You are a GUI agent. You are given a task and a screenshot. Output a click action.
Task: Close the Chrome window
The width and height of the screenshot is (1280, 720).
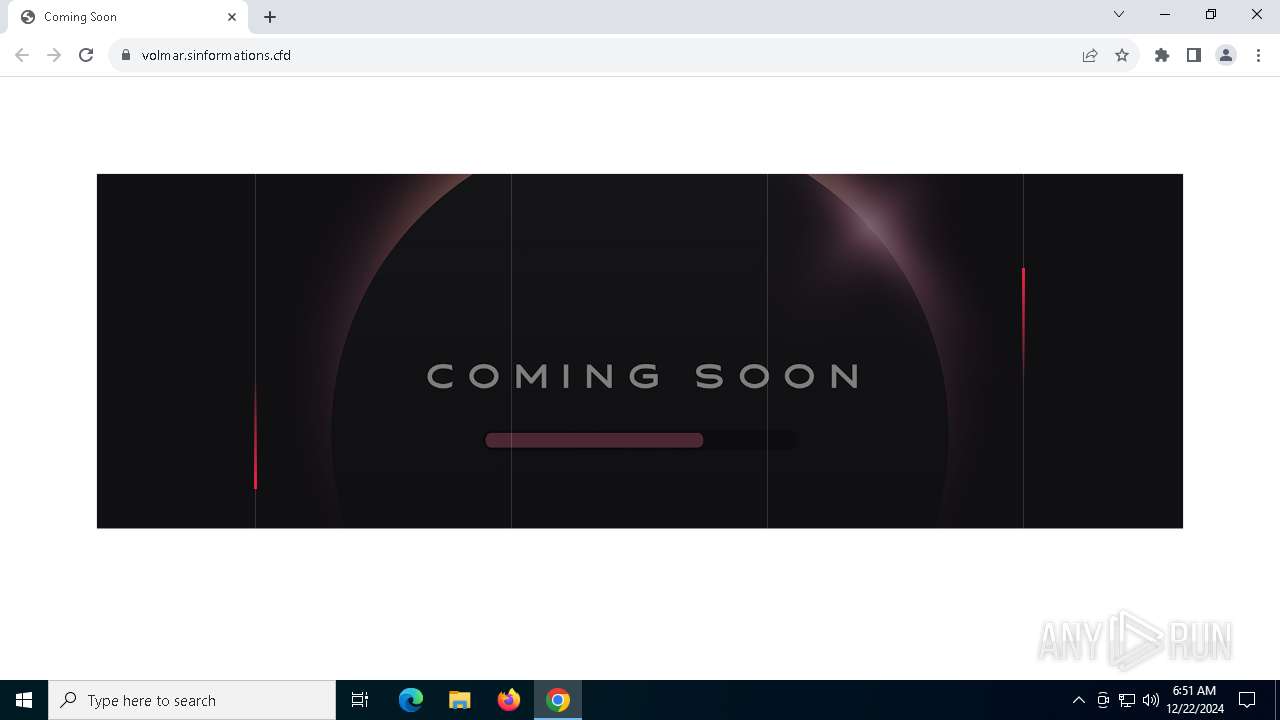(x=1257, y=14)
